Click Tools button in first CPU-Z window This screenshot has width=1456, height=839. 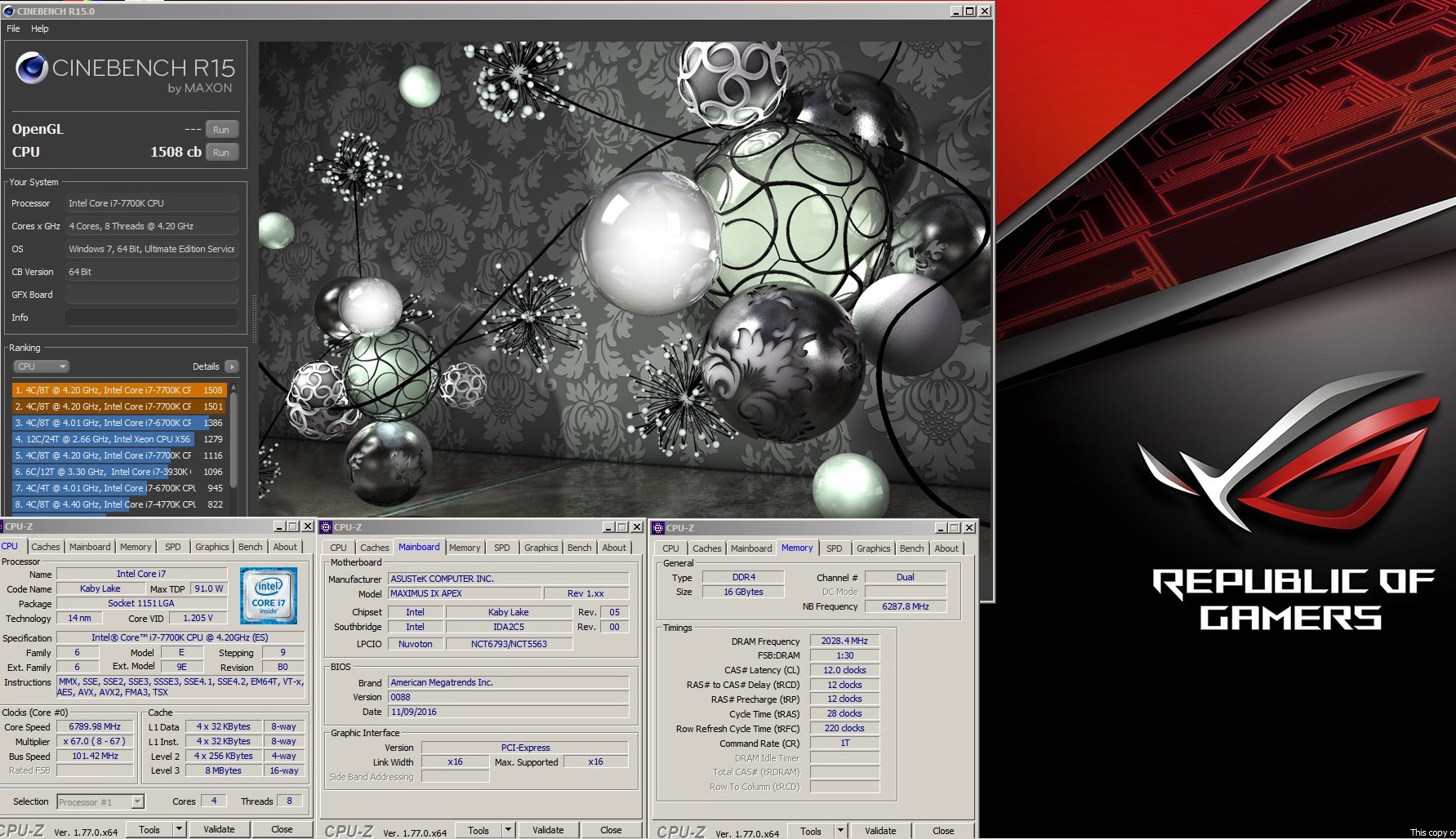click(149, 829)
